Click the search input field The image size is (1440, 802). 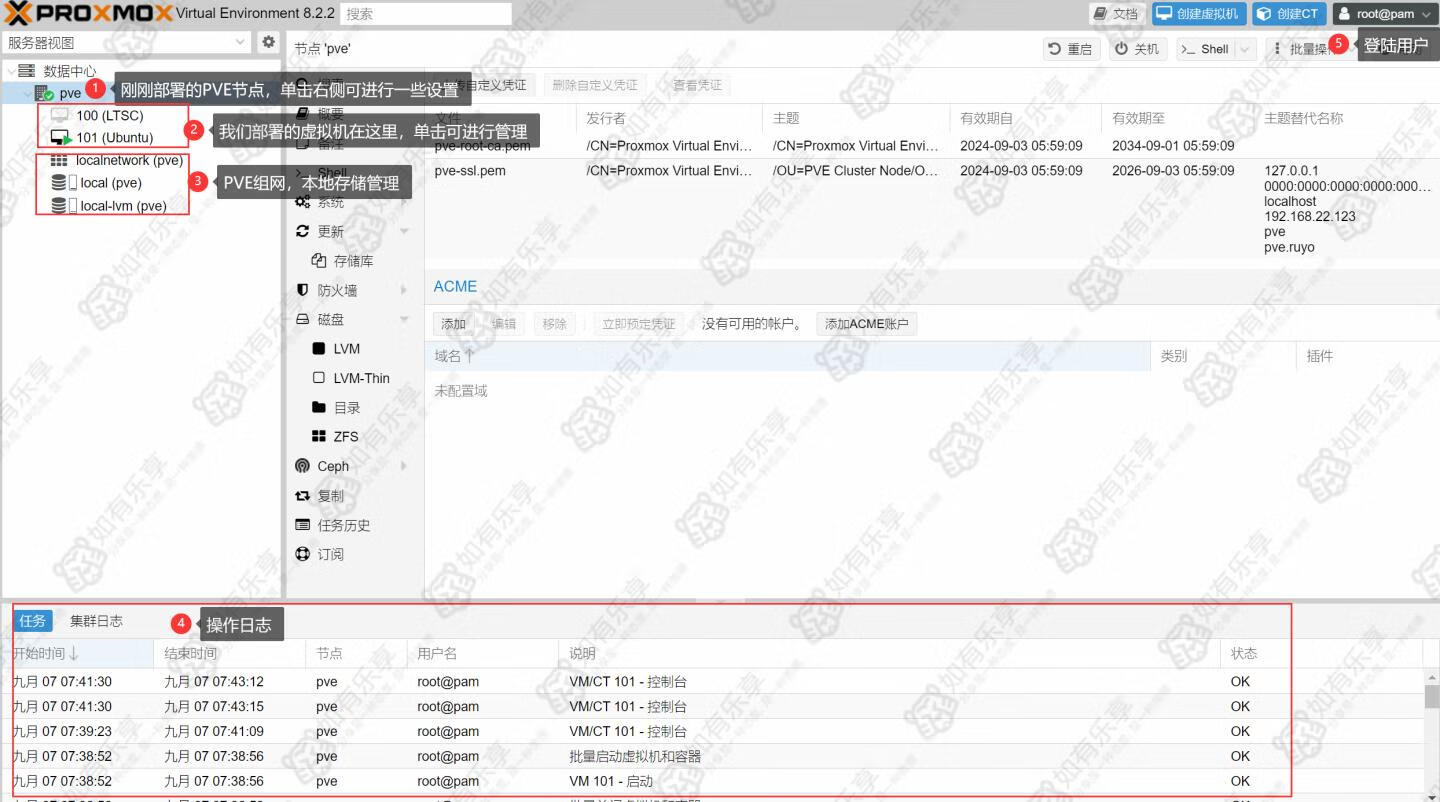[426, 14]
